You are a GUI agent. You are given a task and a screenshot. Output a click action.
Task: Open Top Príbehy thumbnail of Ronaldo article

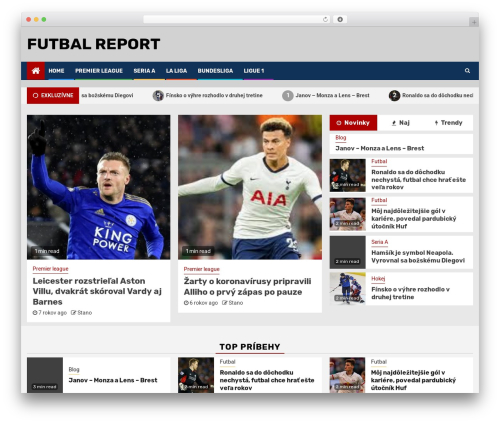point(196,375)
